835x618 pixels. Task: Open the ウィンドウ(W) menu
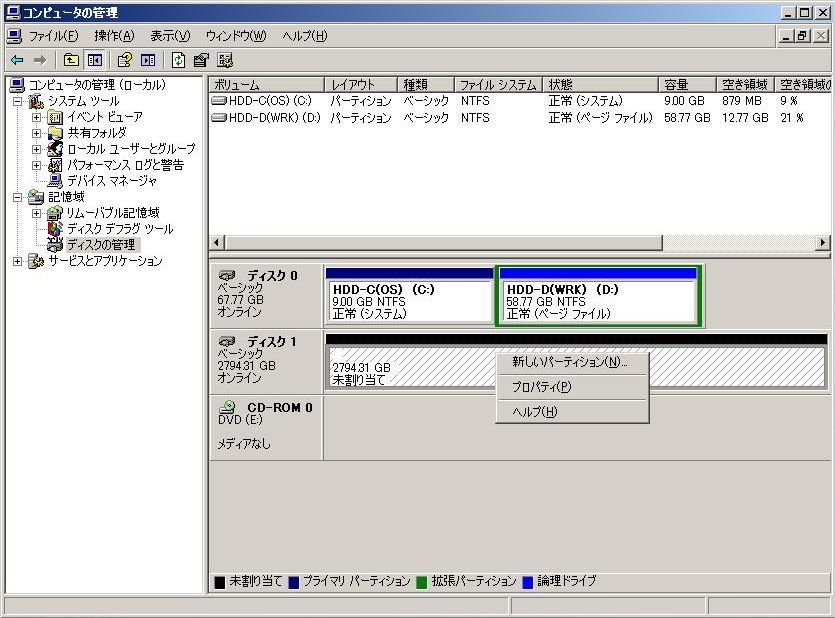point(236,36)
